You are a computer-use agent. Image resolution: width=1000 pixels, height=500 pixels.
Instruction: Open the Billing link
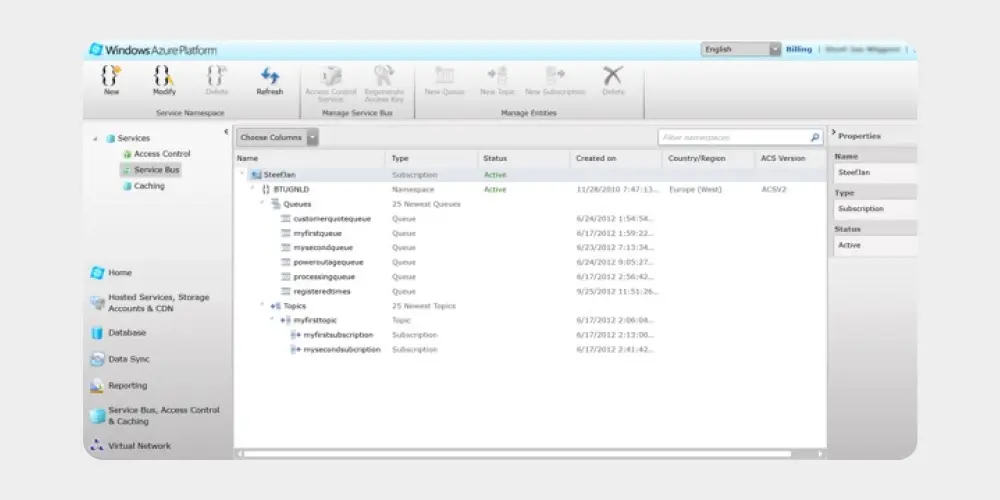(798, 49)
